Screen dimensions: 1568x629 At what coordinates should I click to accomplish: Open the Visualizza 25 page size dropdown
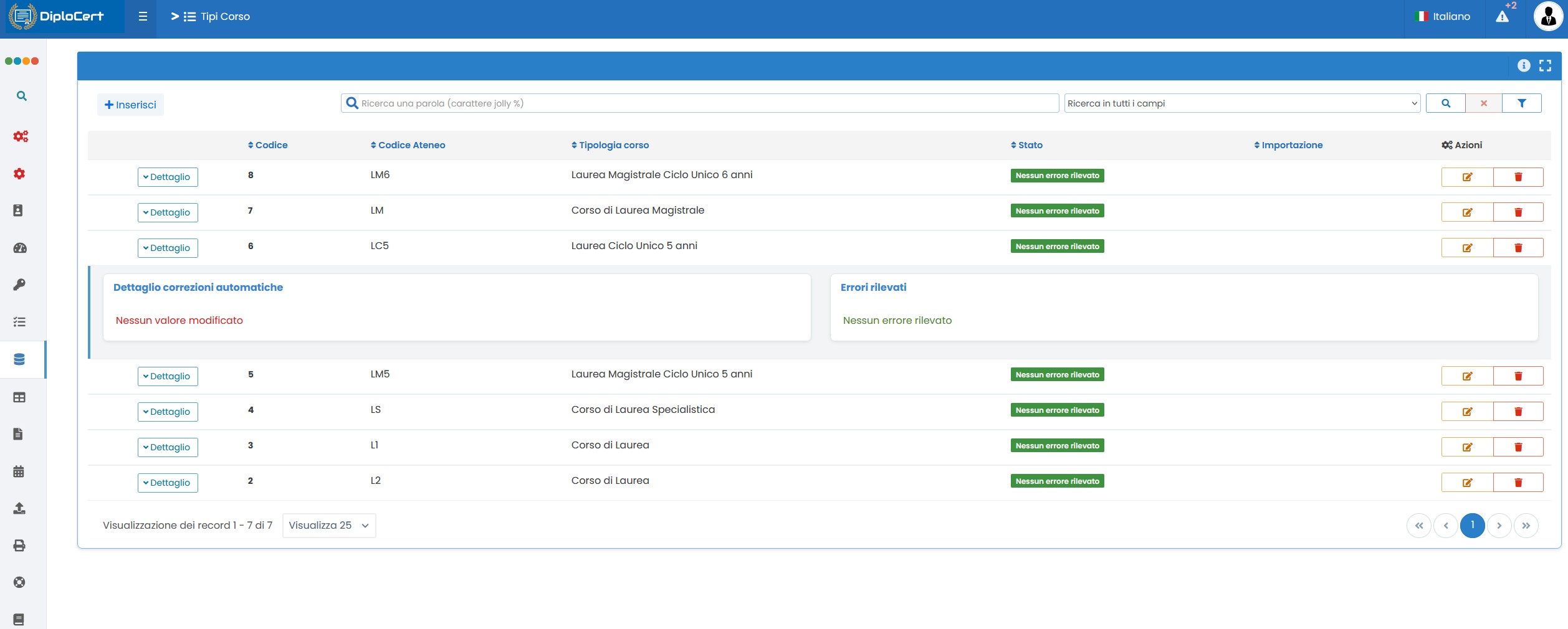click(328, 526)
